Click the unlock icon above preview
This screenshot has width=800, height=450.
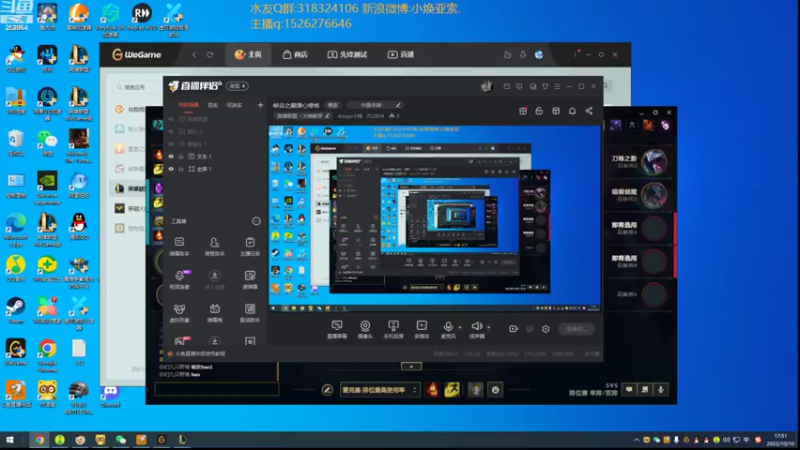click(539, 111)
